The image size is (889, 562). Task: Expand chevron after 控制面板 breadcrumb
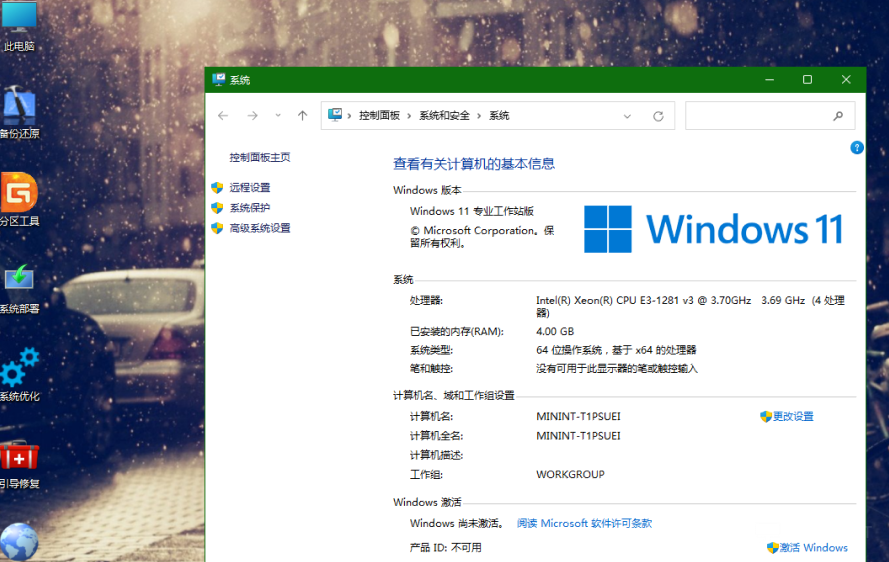pyautogui.click(x=409, y=116)
